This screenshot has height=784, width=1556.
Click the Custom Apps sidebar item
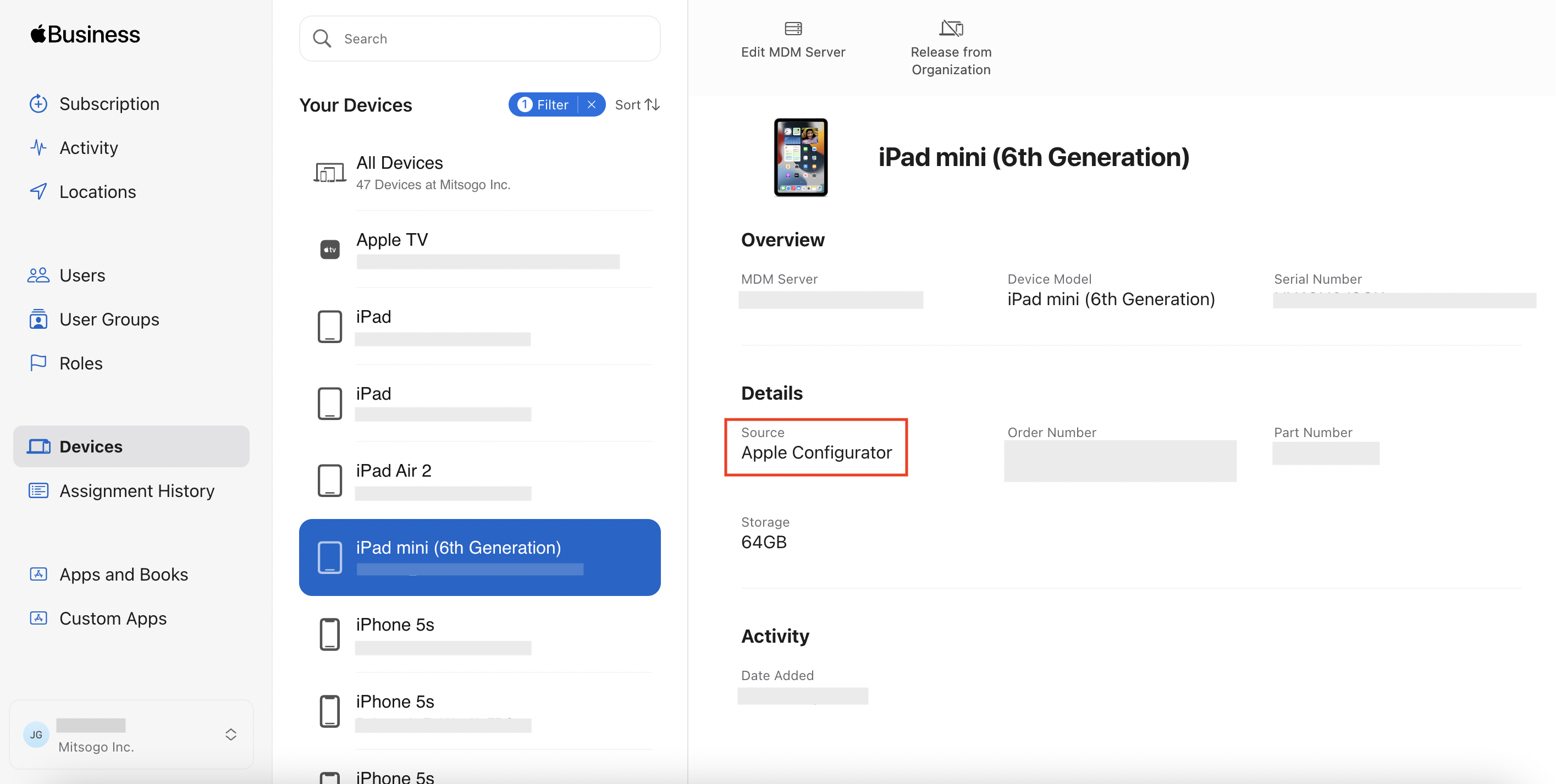click(x=113, y=617)
